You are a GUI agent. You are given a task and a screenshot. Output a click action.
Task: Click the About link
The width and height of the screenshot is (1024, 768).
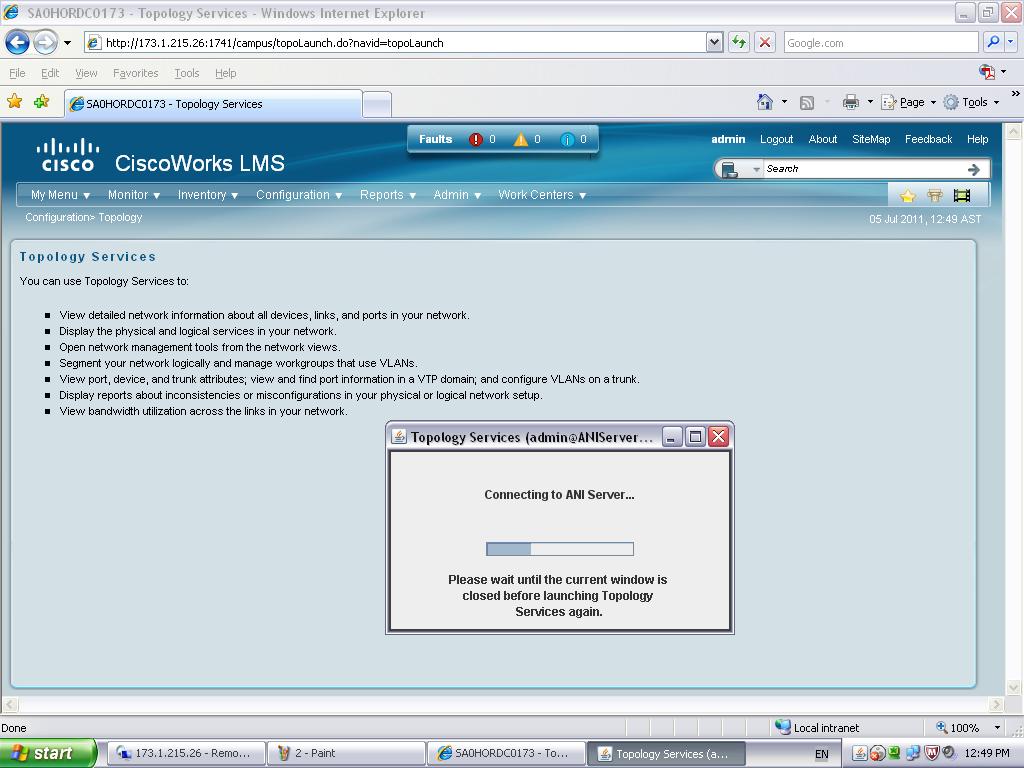[823, 139]
